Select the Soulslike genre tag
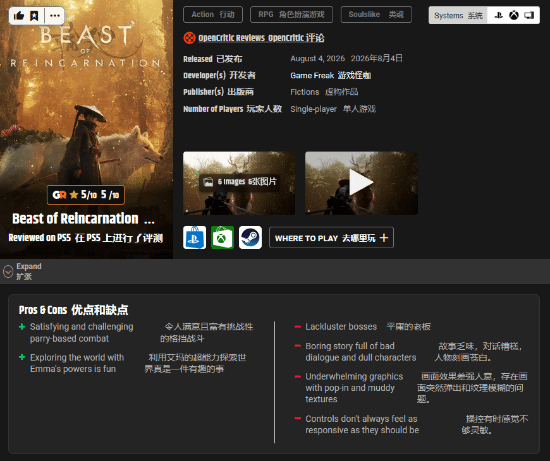550x461 pixels. (376, 15)
